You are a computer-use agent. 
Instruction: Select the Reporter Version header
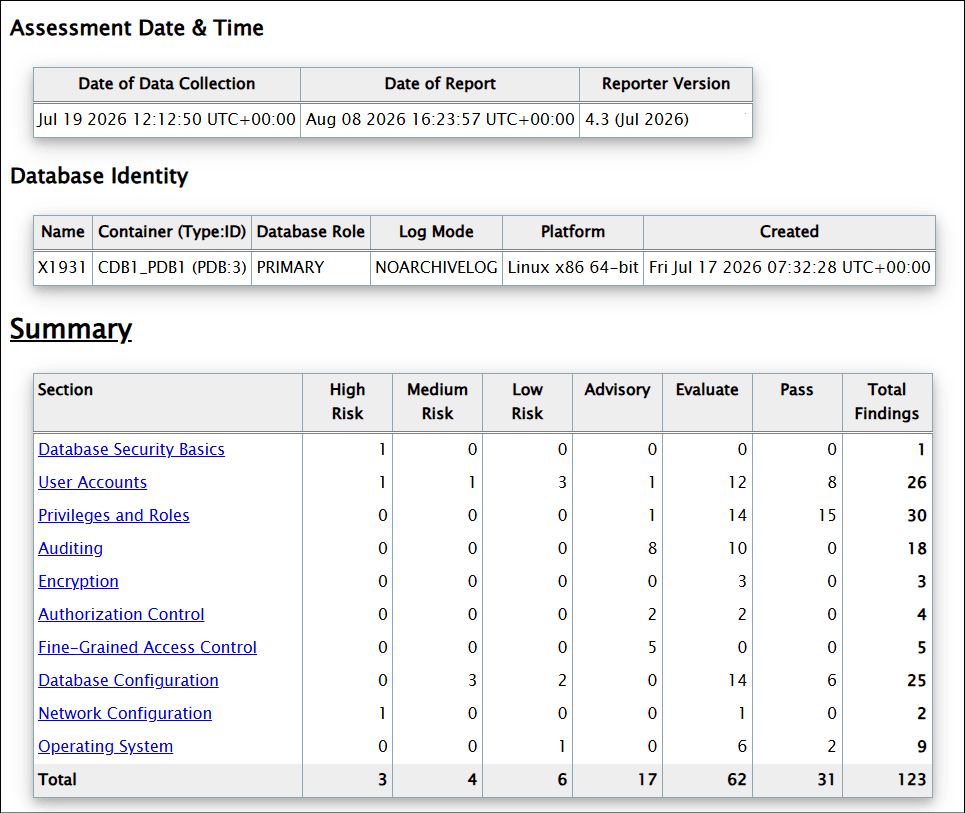pyautogui.click(x=666, y=84)
